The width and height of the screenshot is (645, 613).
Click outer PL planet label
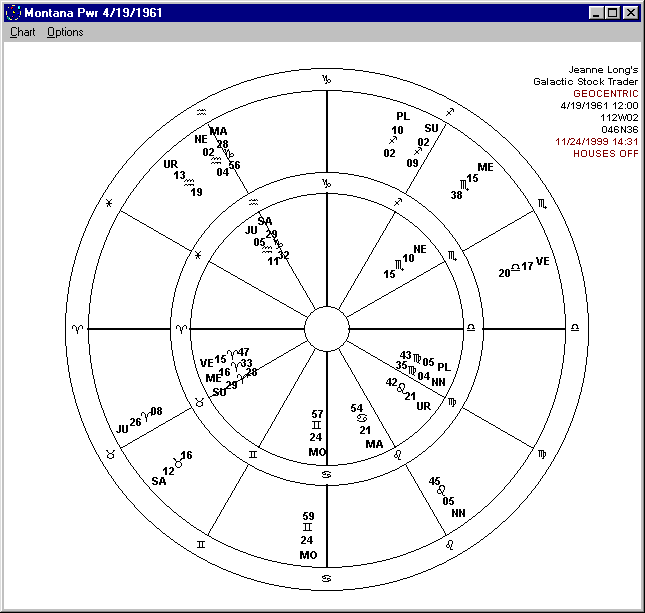coord(403,116)
